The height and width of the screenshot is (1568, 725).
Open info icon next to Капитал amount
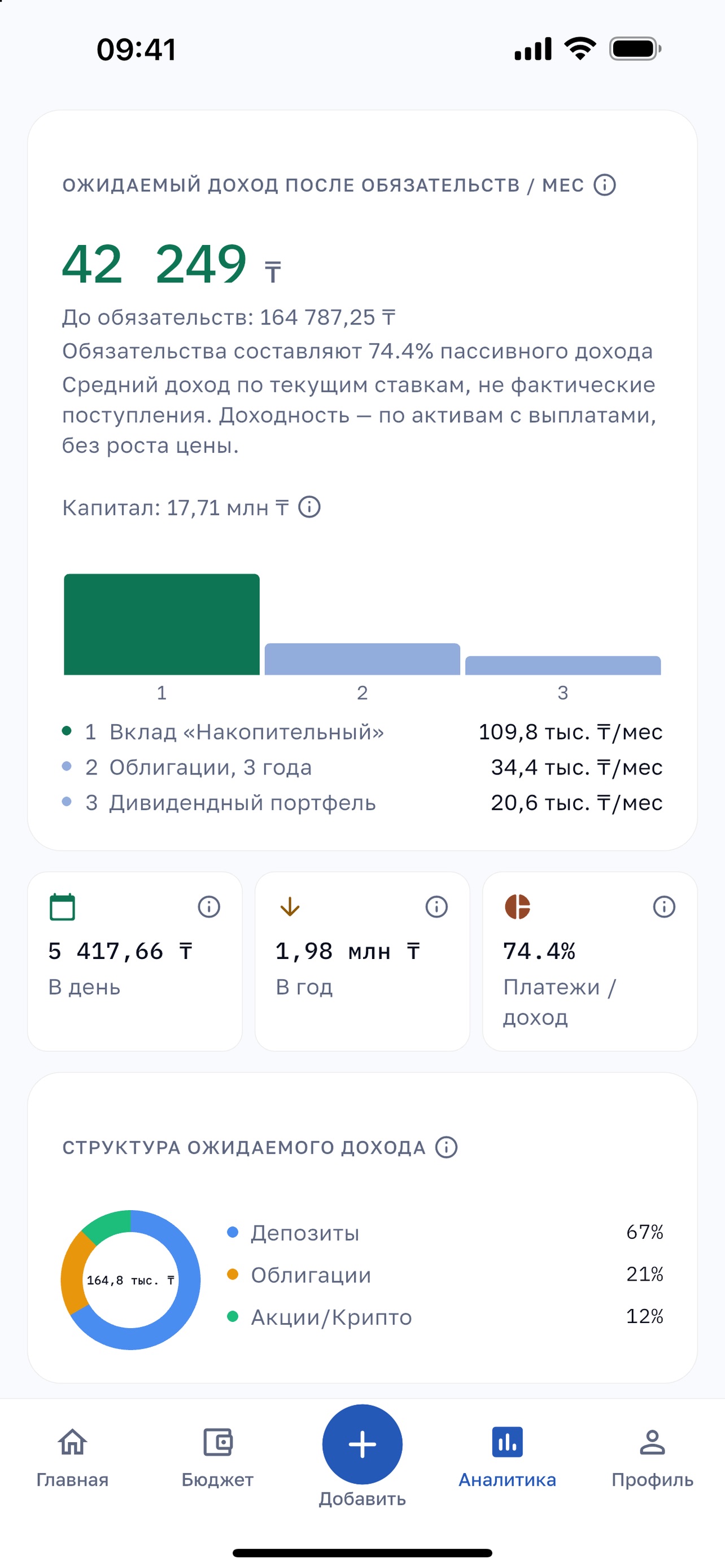point(309,506)
